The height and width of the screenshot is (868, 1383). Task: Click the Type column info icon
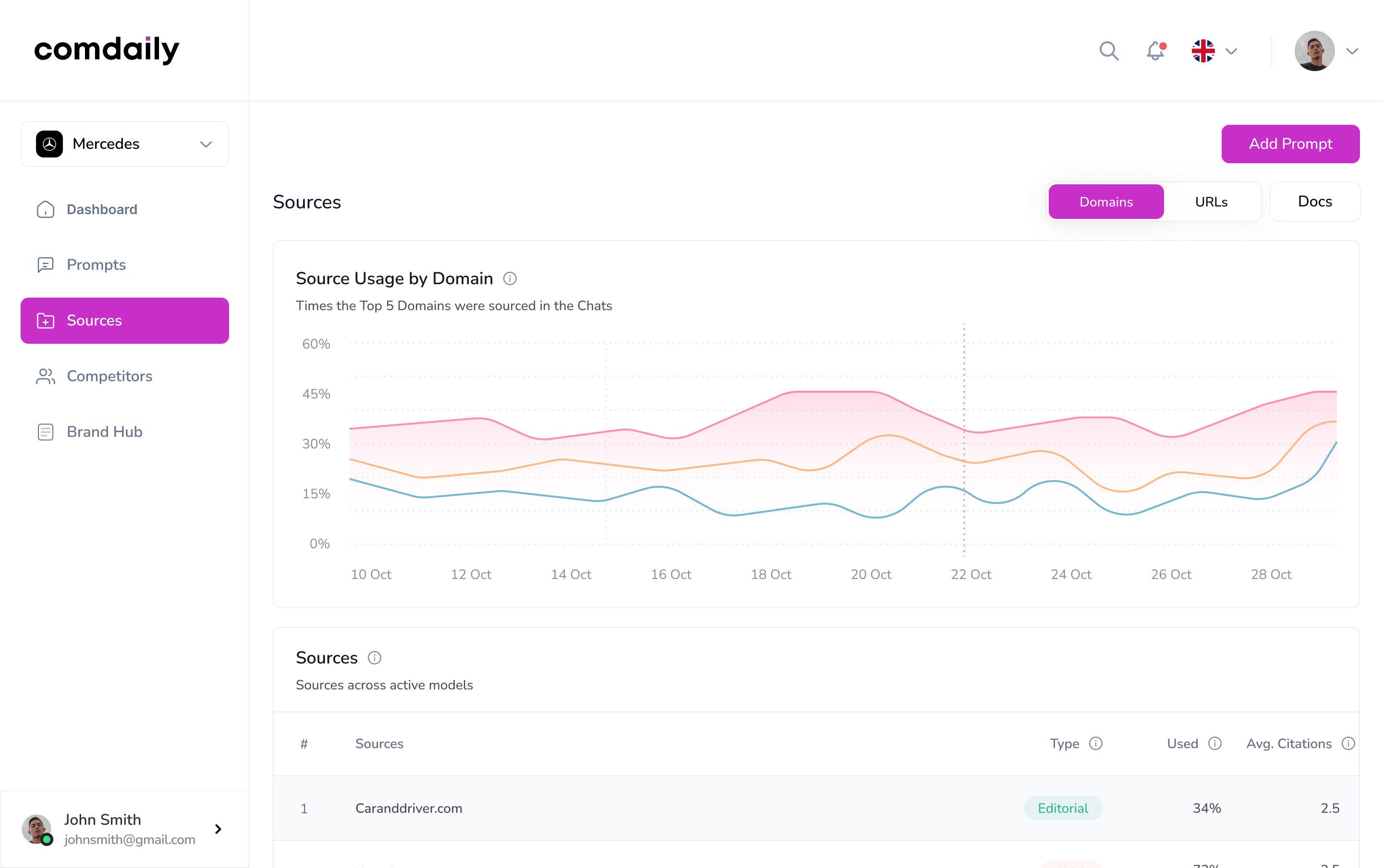pyautogui.click(x=1096, y=744)
